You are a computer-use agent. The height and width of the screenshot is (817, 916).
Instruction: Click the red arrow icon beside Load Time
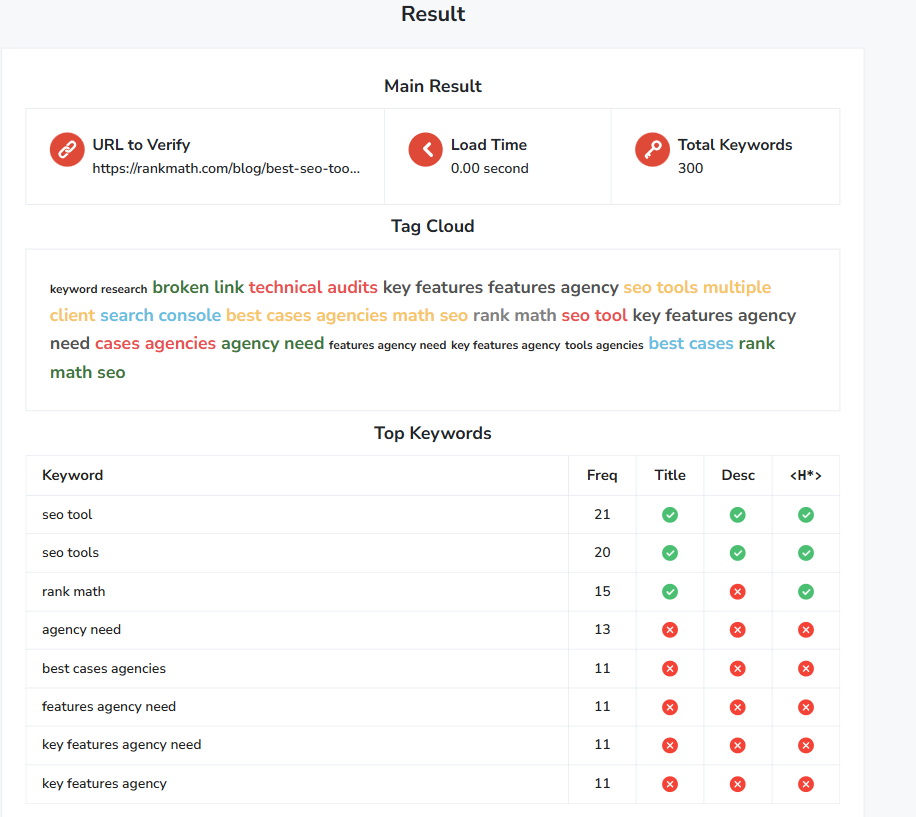[x=425, y=150]
